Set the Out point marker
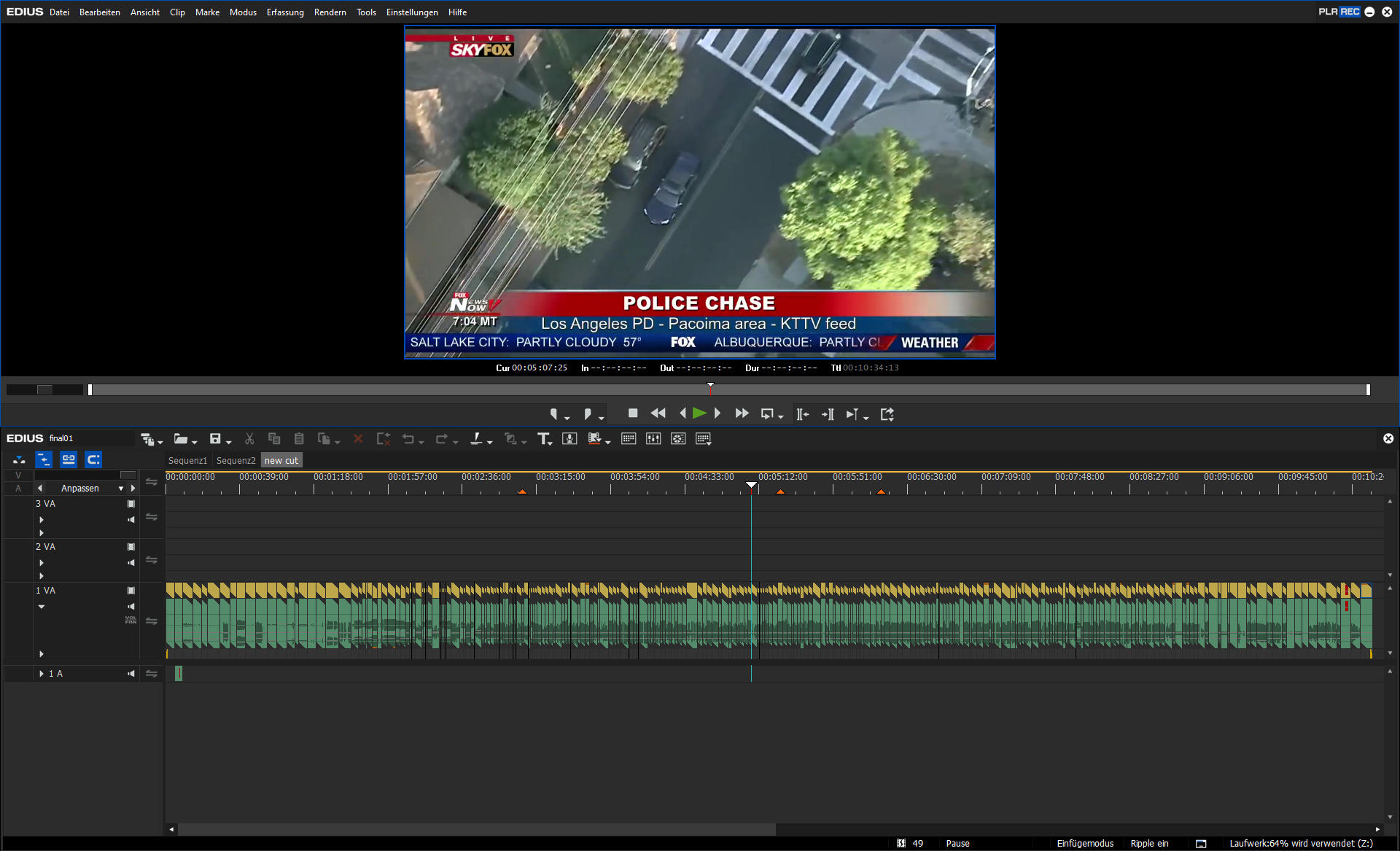Image resolution: width=1400 pixels, height=851 pixels. (x=588, y=413)
